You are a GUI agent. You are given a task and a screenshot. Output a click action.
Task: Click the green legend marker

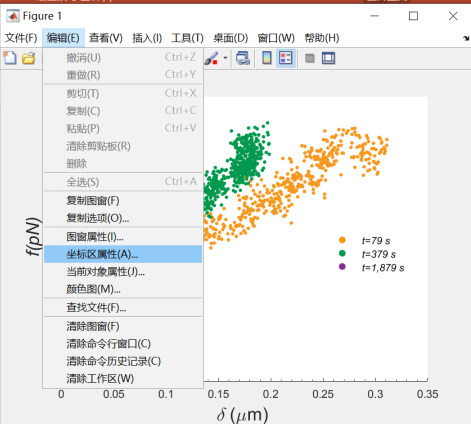coord(342,253)
